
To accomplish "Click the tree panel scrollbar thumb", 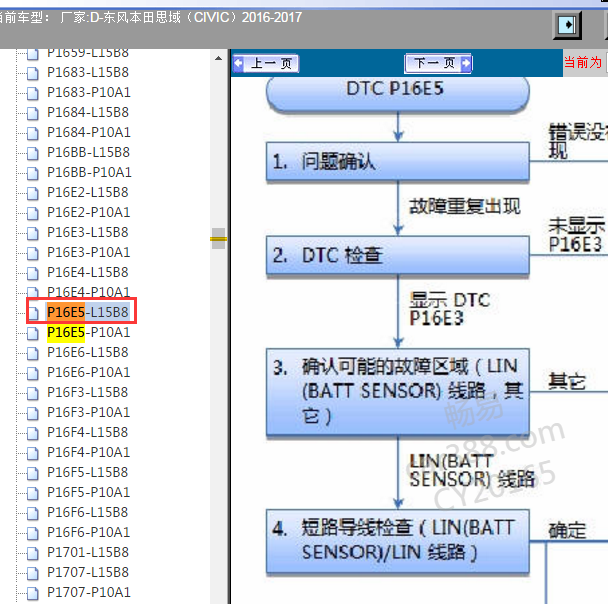I will [218, 238].
